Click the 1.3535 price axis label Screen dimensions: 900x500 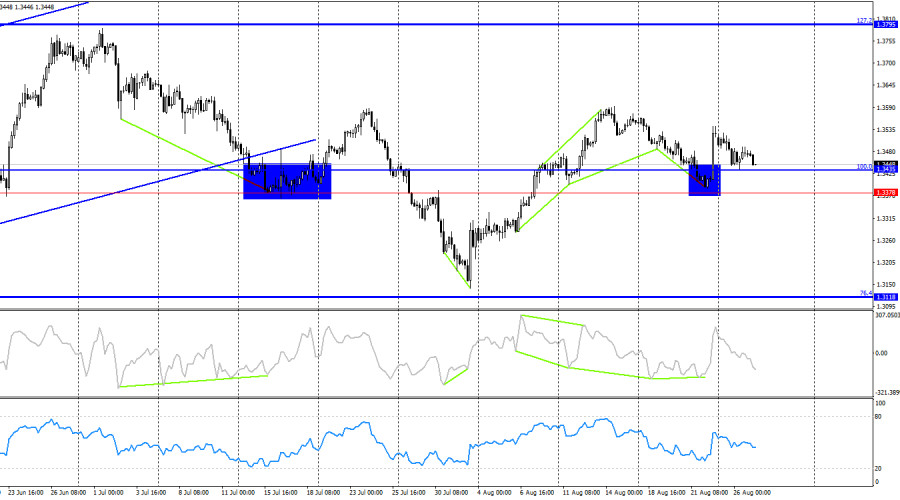(x=886, y=130)
